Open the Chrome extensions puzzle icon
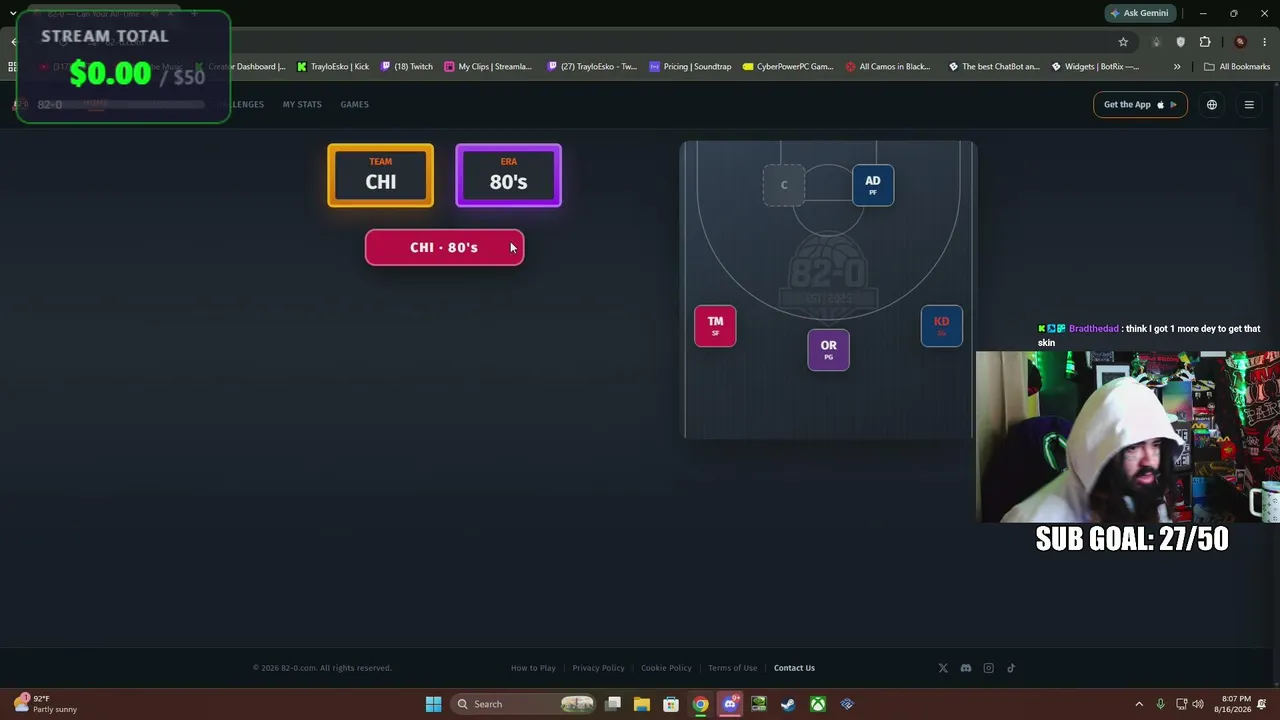This screenshot has height=720, width=1280. click(x=1205, y=42)
